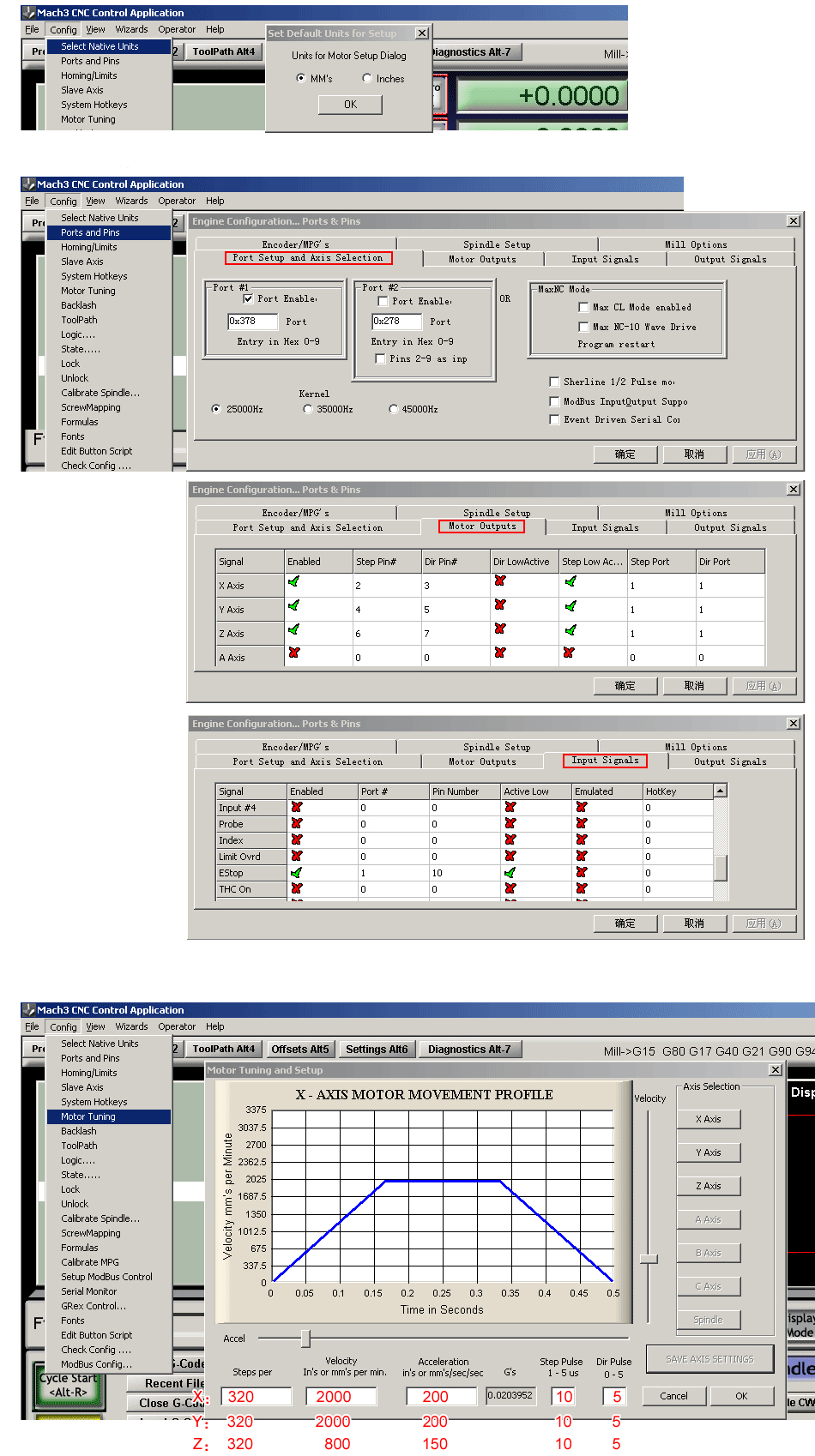Toggle Z Axis Dir LowActive red X
Viewport: 815px width, 1456px height.
point(500,629)
